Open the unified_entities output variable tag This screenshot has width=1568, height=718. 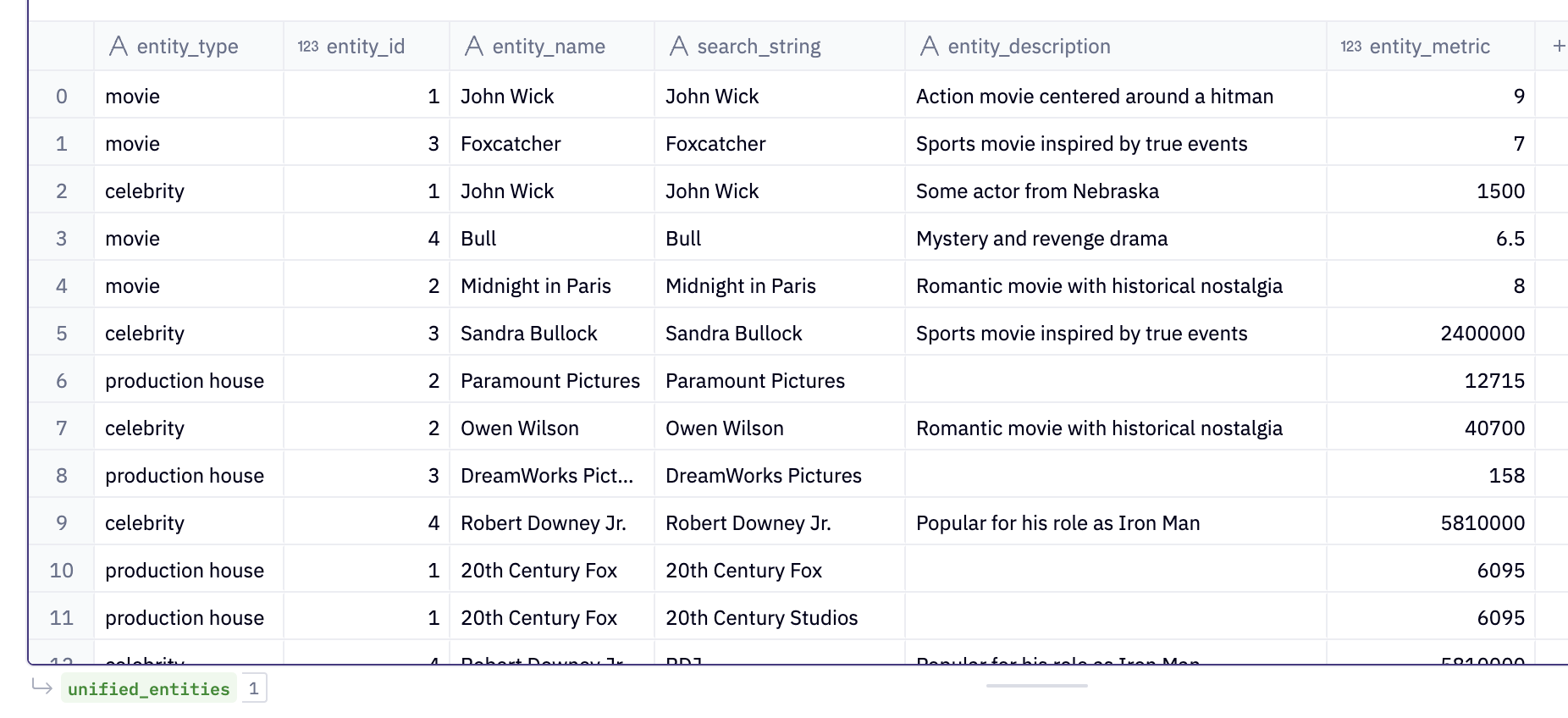149,688
